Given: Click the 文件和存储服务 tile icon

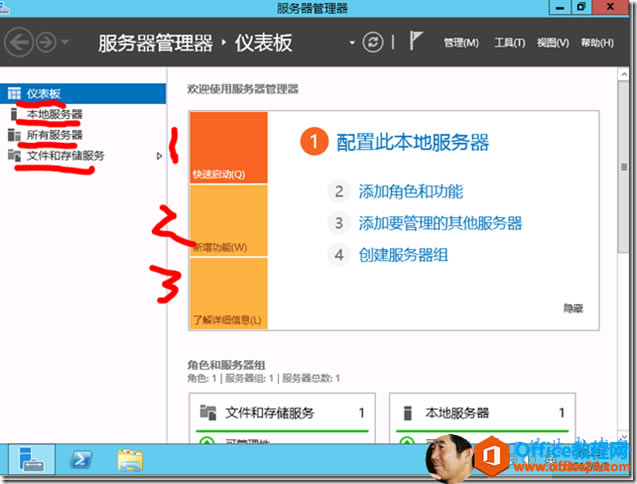Looking at the screenshot, I should pos(208,413).
